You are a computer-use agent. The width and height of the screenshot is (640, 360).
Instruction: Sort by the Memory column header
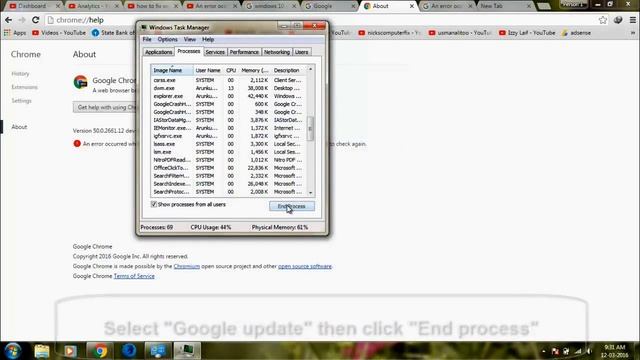tap(254, 70)
